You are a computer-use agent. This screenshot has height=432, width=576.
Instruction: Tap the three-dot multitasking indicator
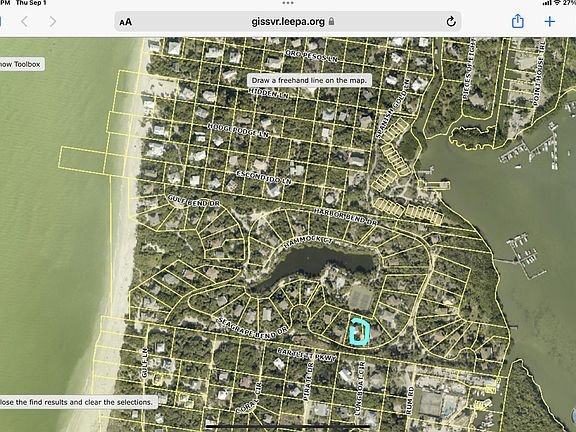[x=288, y=3]
